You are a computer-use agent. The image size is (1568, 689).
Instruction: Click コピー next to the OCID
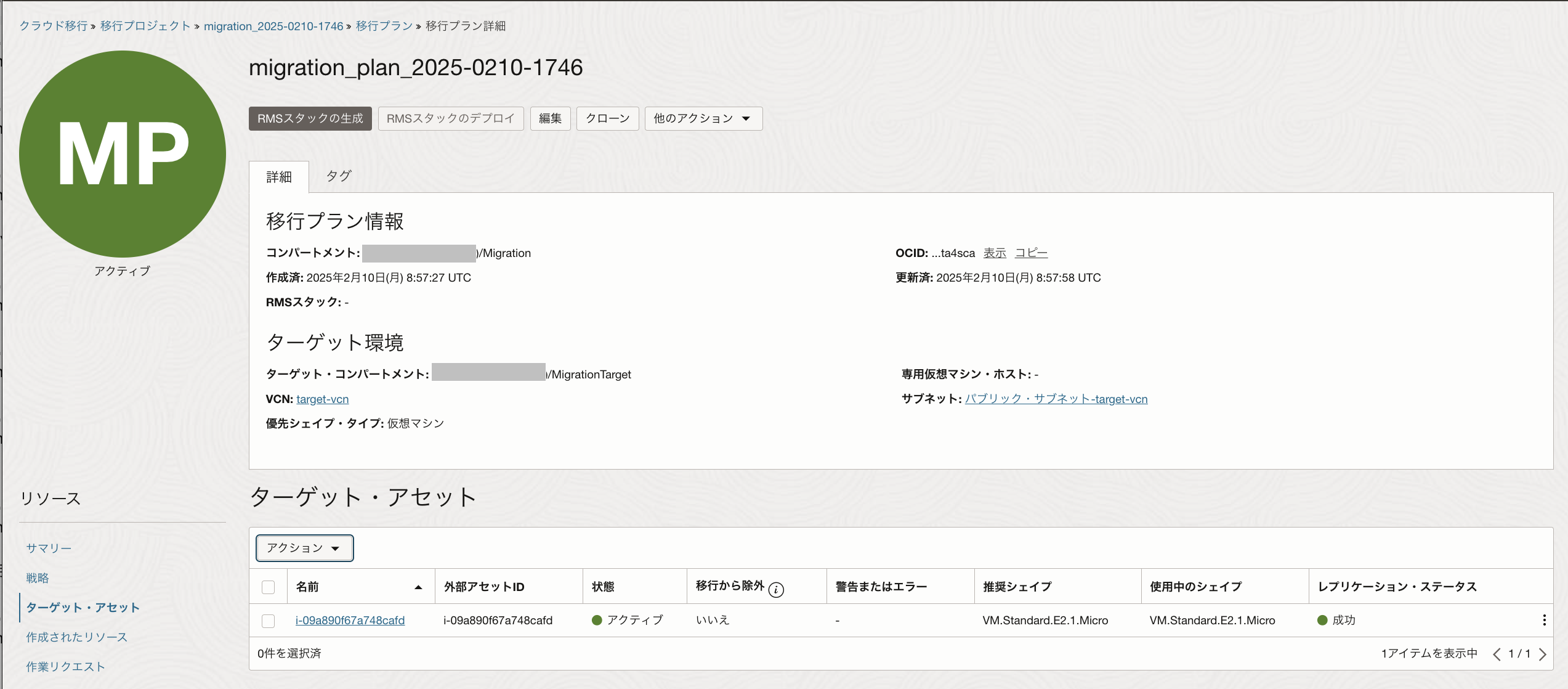1030,253
